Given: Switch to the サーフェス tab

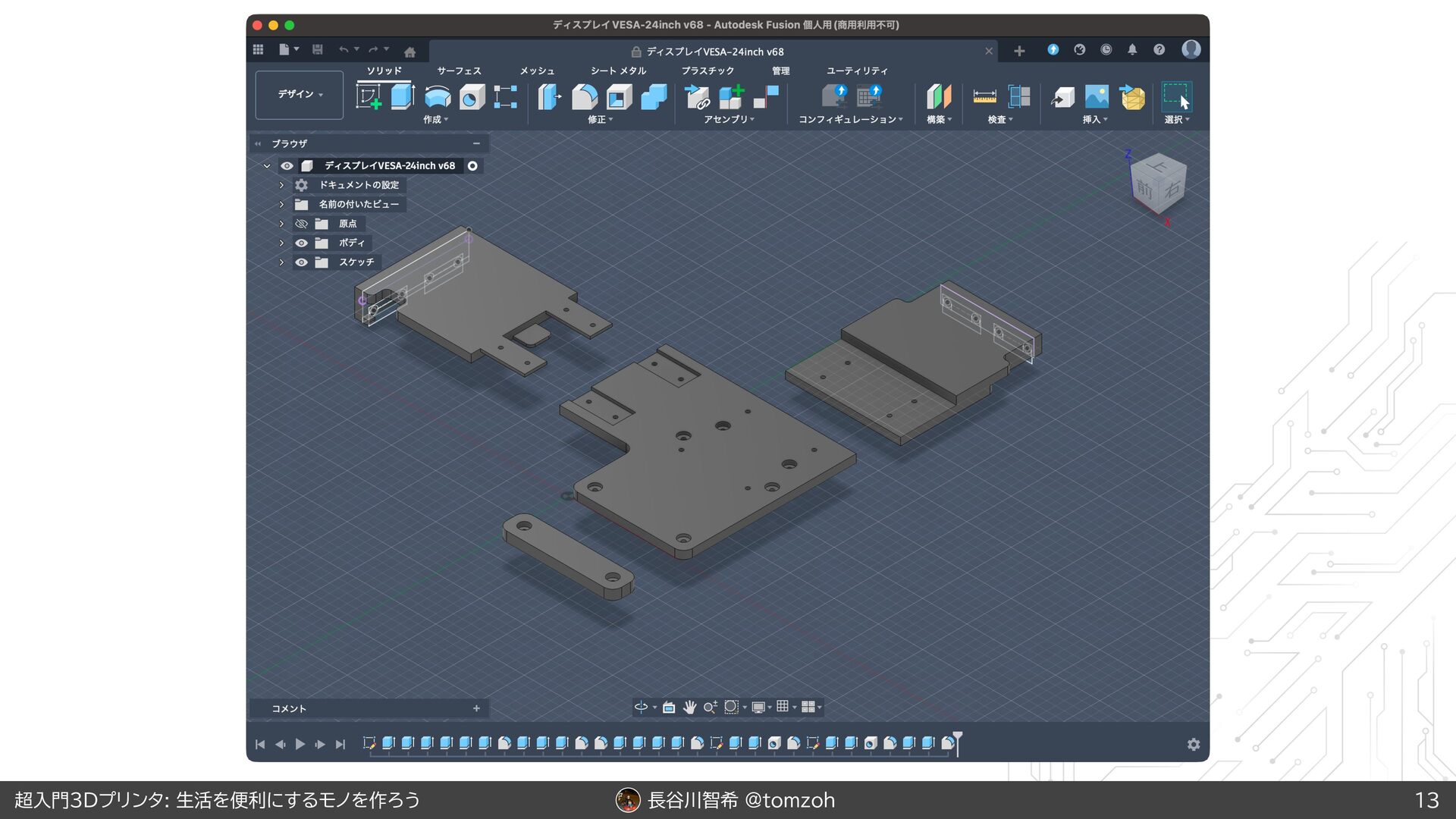Looking at the screenshot, I should tap(459, 71).
